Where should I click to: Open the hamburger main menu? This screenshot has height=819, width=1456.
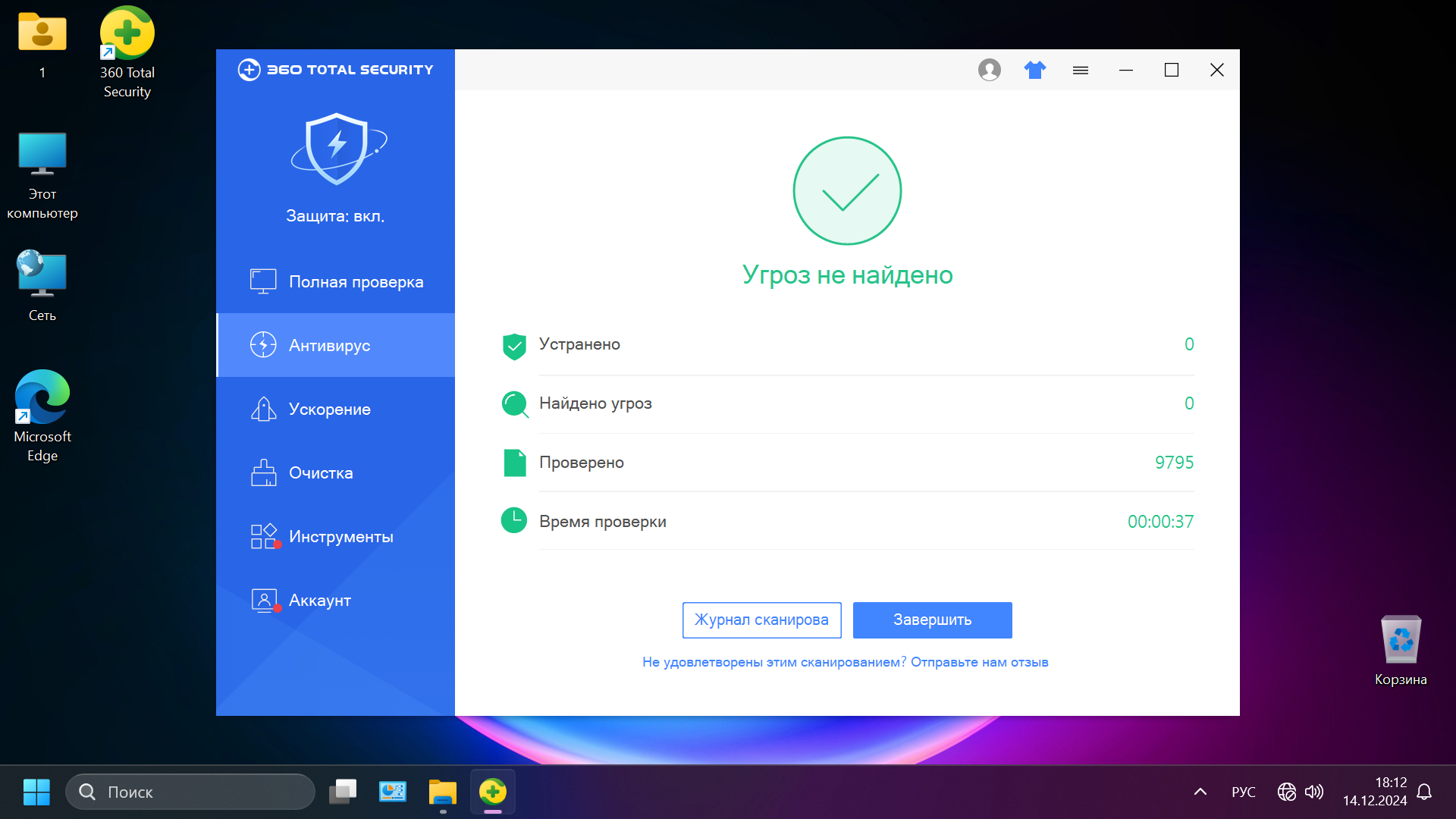coord(1081,70)
